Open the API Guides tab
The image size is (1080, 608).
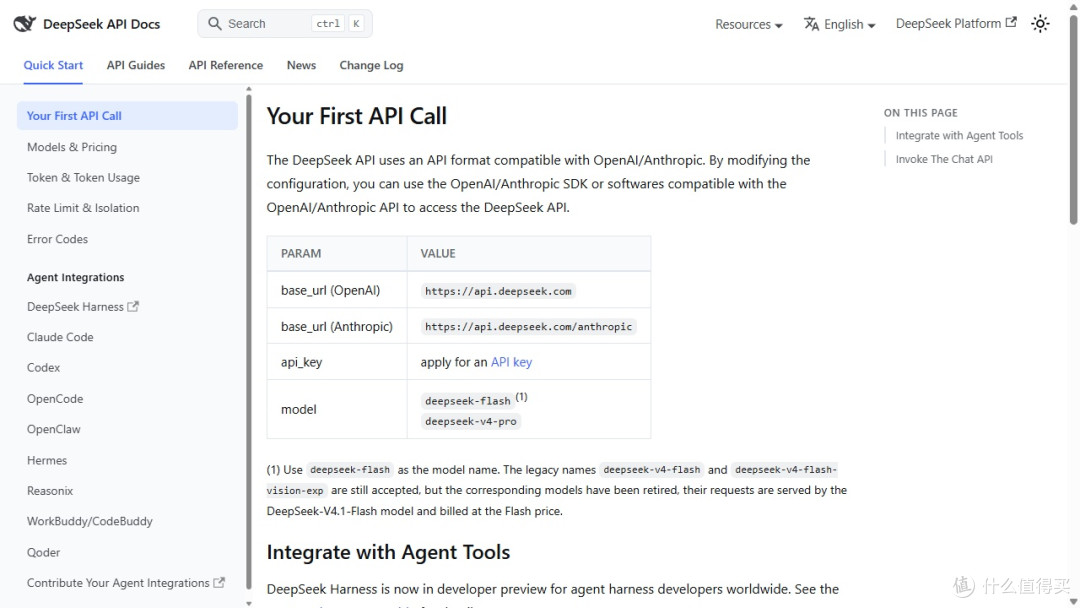click(x=136, y=65)
